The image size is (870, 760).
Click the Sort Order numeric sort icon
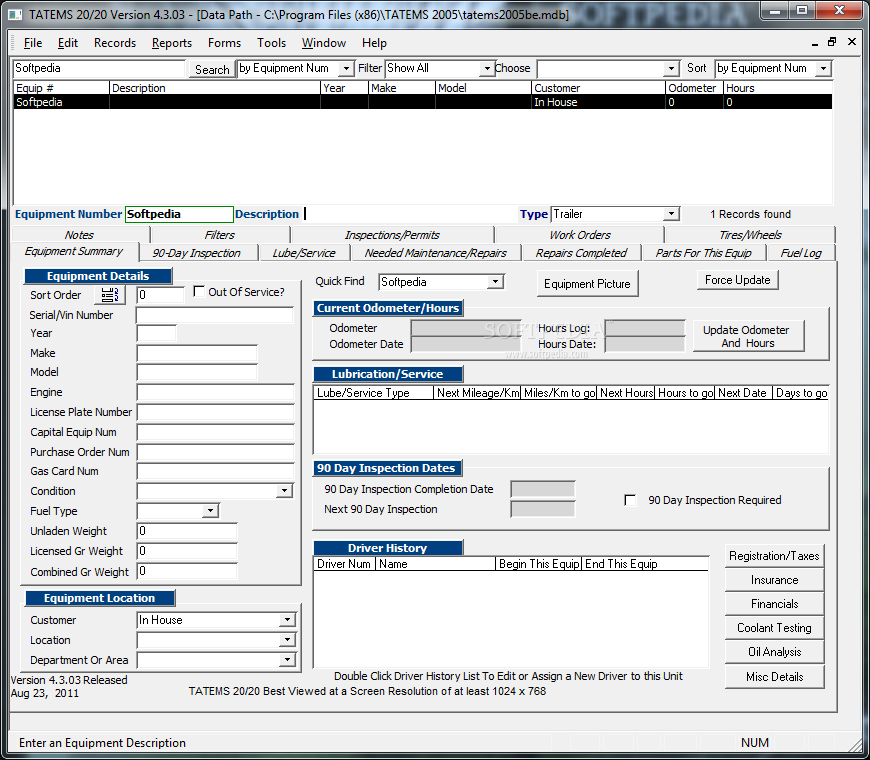[x=108, y=294]
